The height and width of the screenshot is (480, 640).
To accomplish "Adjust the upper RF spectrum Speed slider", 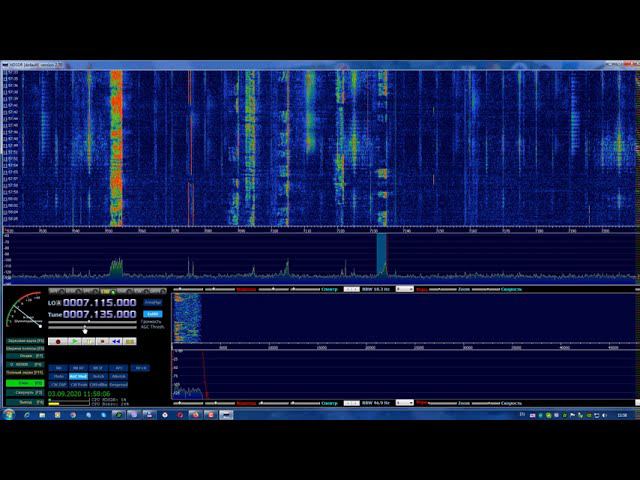I will 486,289.
